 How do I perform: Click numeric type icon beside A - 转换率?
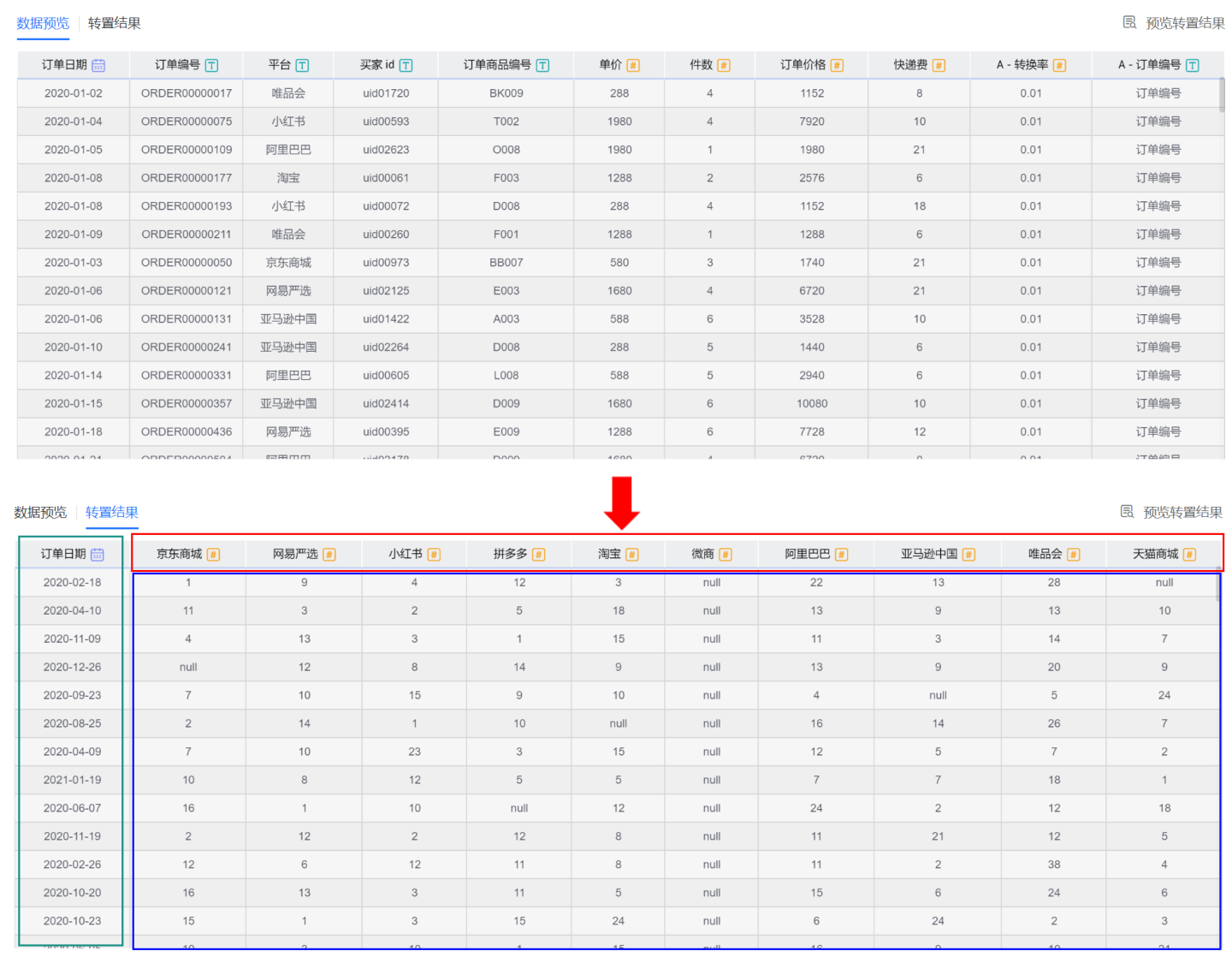click(x=1059, y=66)
